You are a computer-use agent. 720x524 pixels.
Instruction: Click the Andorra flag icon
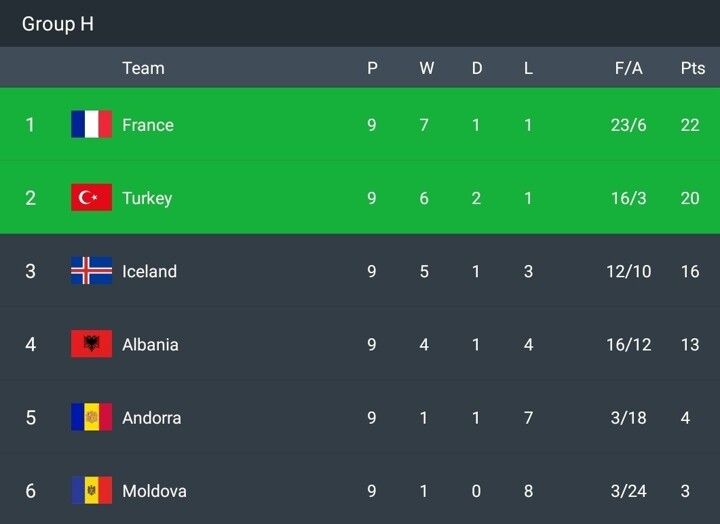pos(91,417)
